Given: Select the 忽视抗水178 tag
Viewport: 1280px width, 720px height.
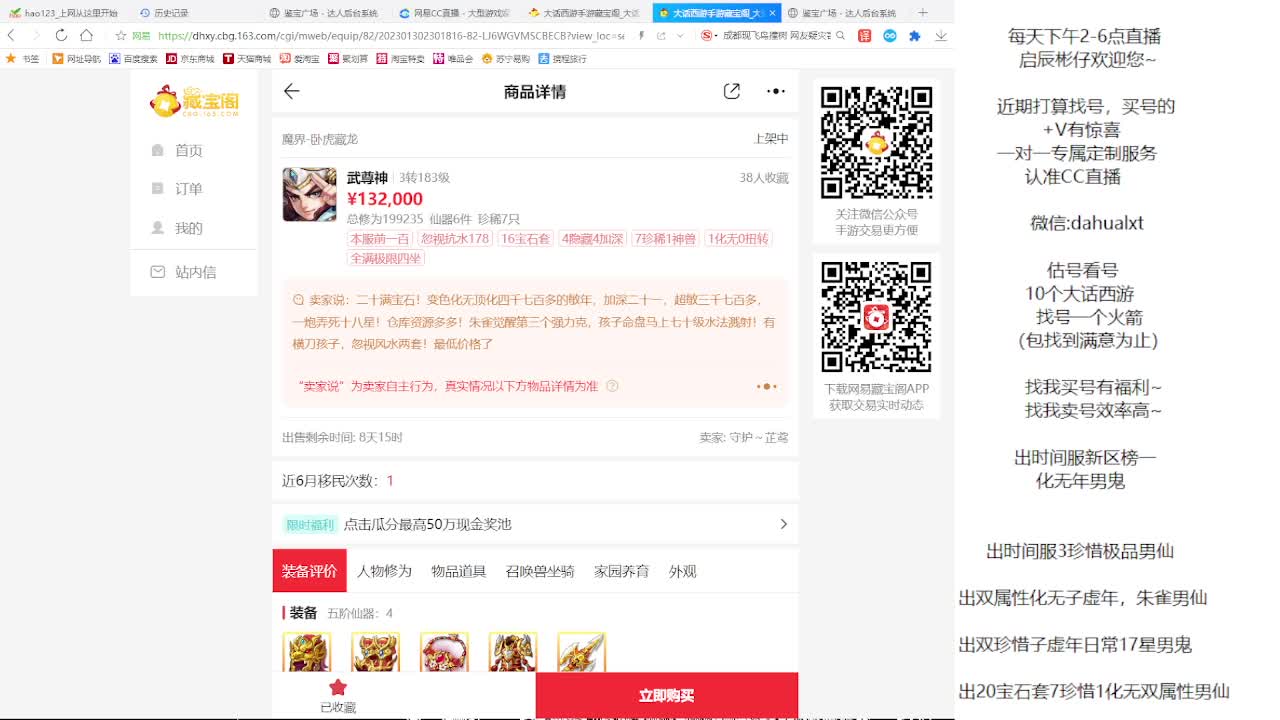Looking at the screenshot, I should pyautogui.click(x=455, y=239).
